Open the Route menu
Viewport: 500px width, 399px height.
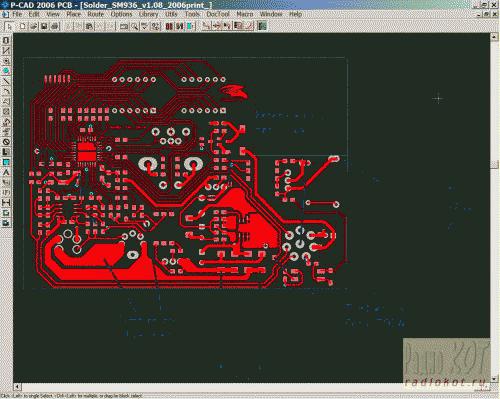tap(96, 14)
